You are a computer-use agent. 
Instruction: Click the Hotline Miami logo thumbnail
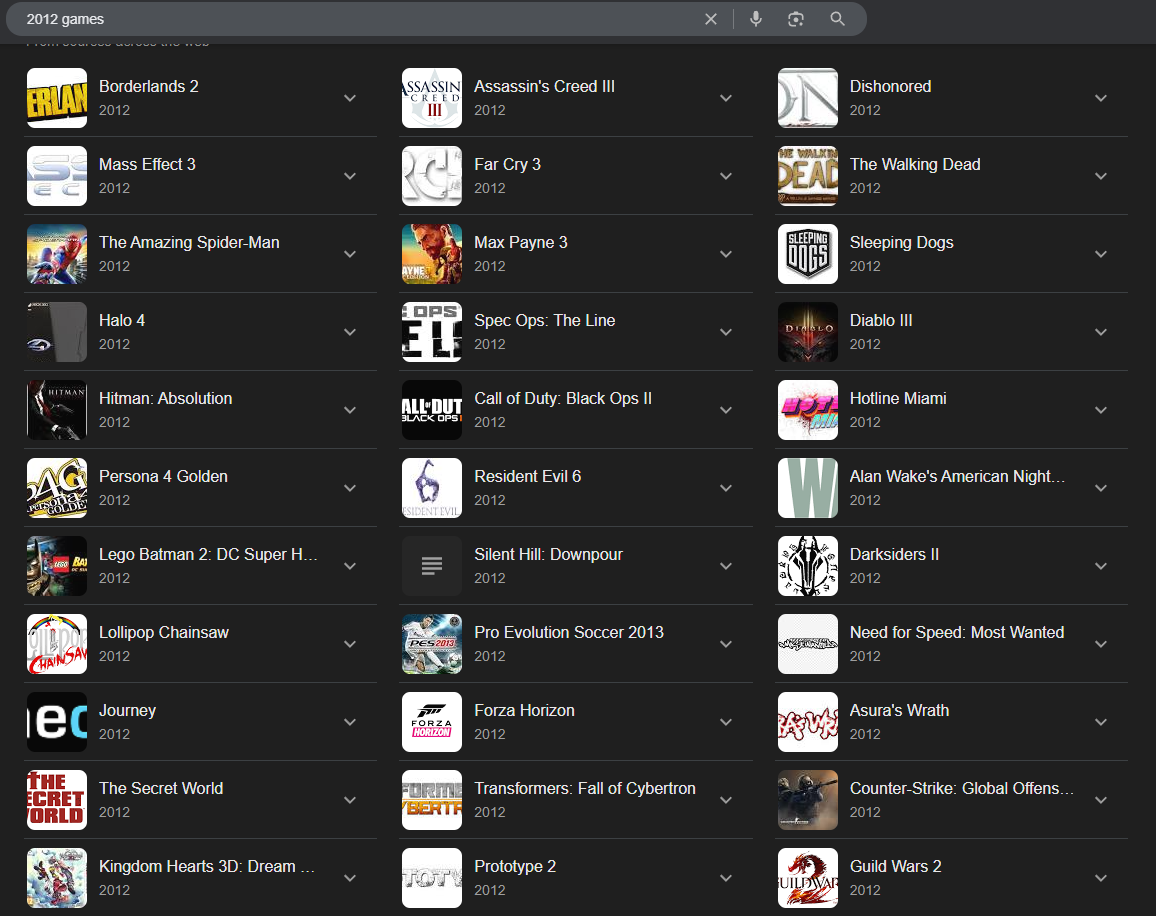click(808, 410)
